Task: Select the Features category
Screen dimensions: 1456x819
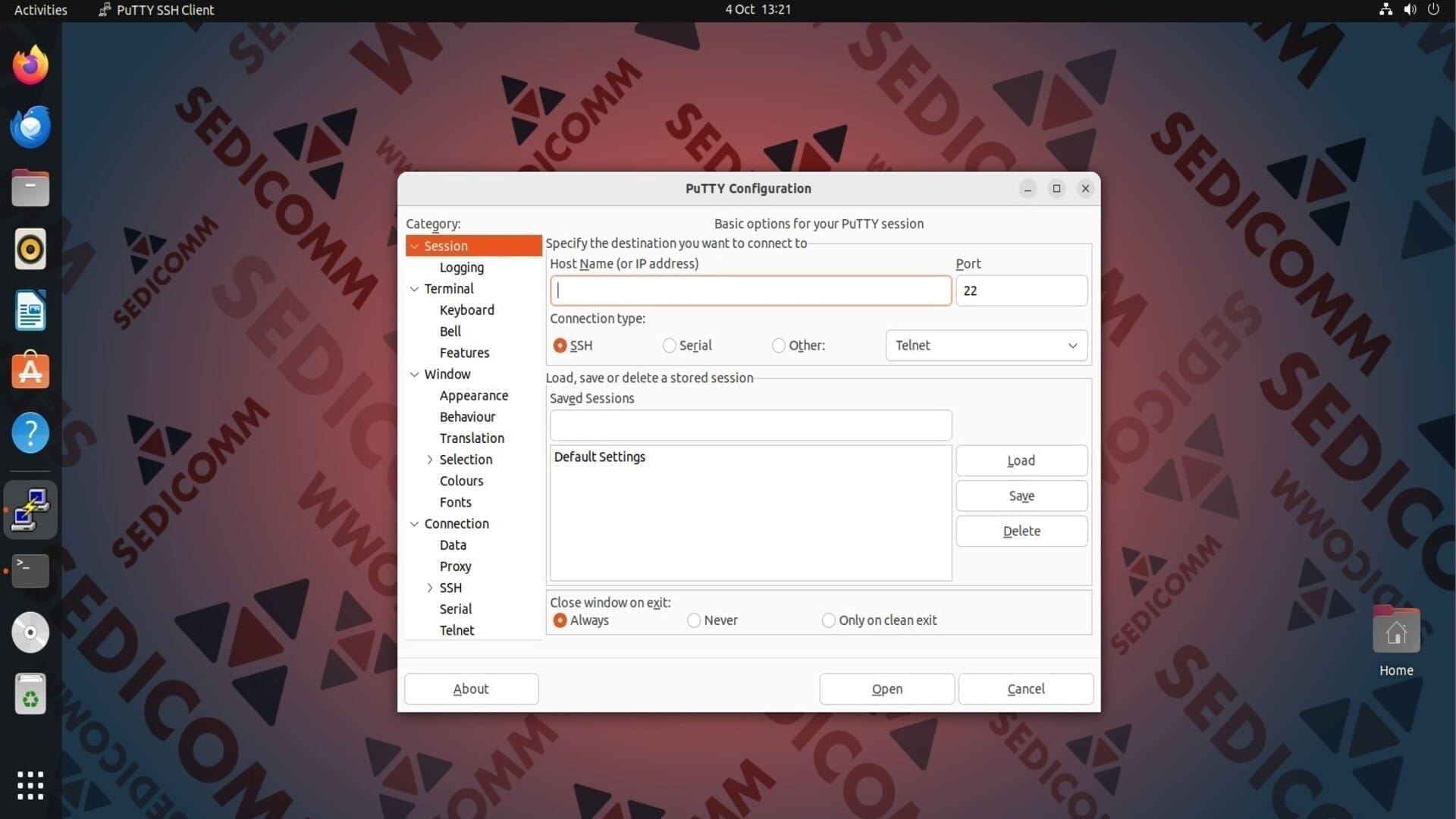Action: [464, 353]
